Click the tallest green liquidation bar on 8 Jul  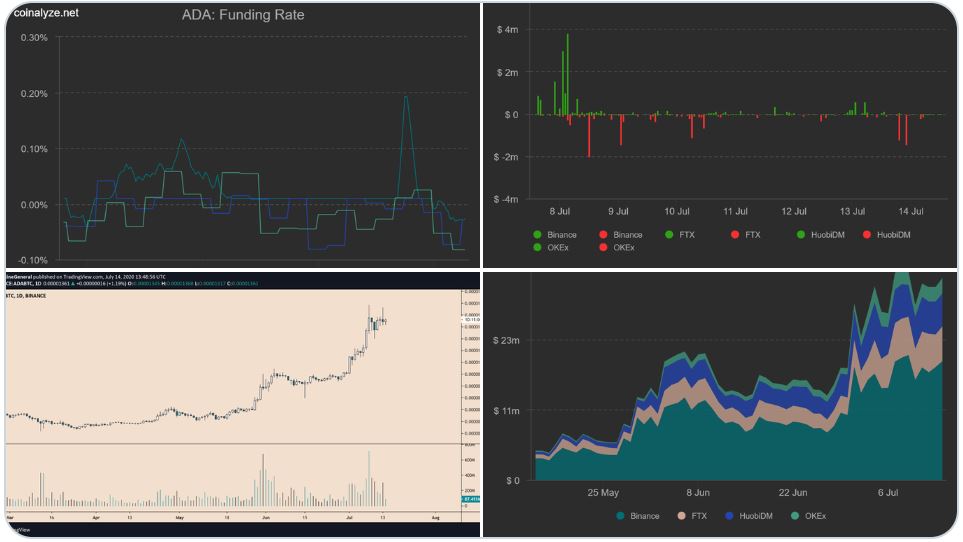(x=567, y=74)
